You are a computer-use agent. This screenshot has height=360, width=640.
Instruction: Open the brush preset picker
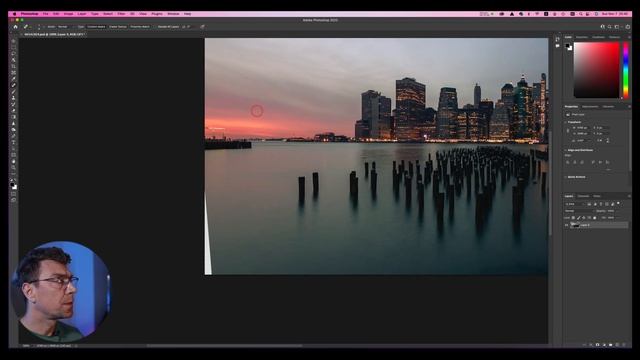pos(39,27)
